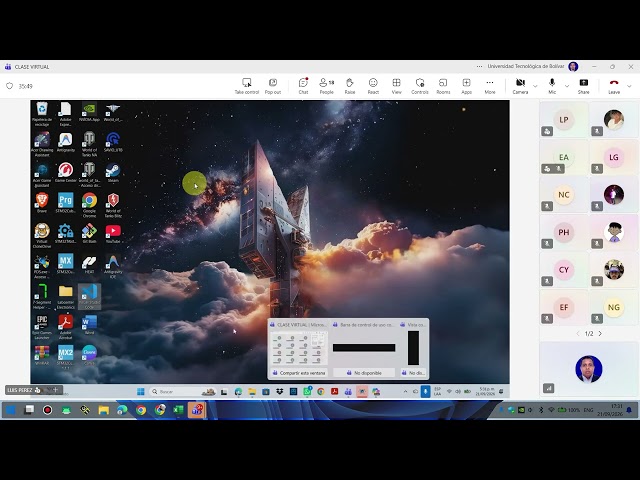
Task: Expand the Mic options arrow
Action: (567, 86)
